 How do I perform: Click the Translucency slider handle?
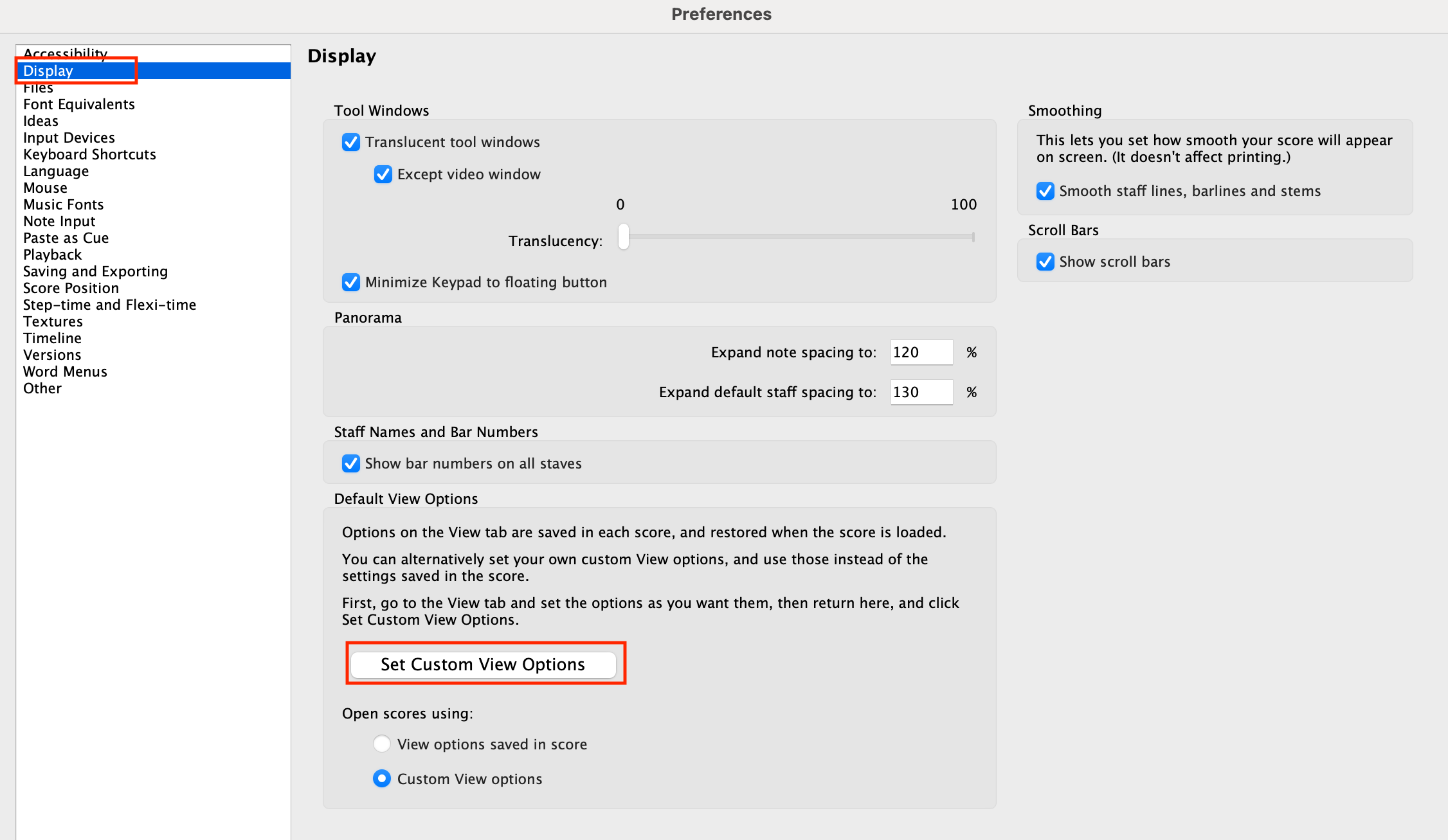coord(623,237)
